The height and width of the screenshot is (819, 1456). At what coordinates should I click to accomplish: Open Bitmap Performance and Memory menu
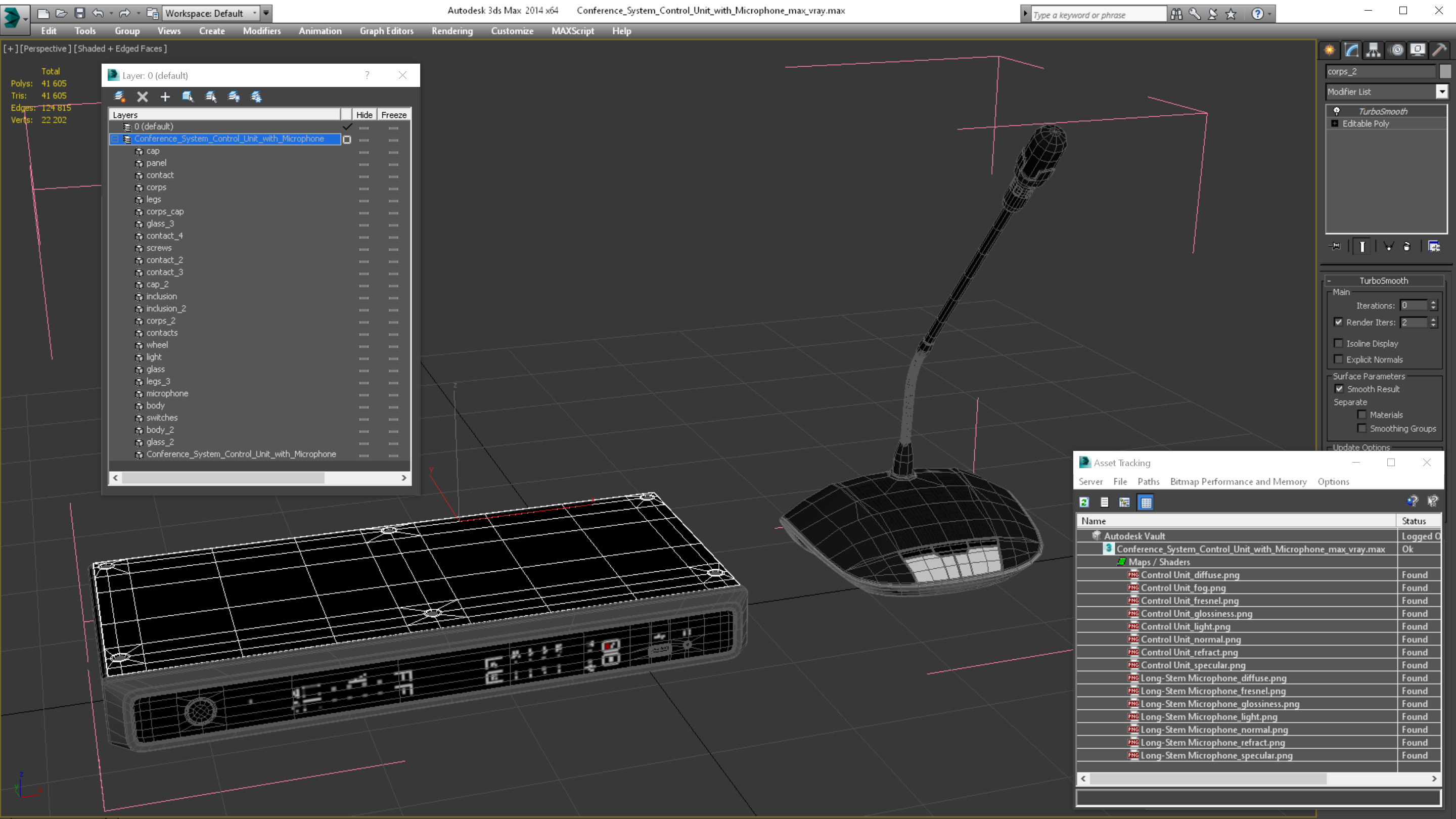[1239, 482]
